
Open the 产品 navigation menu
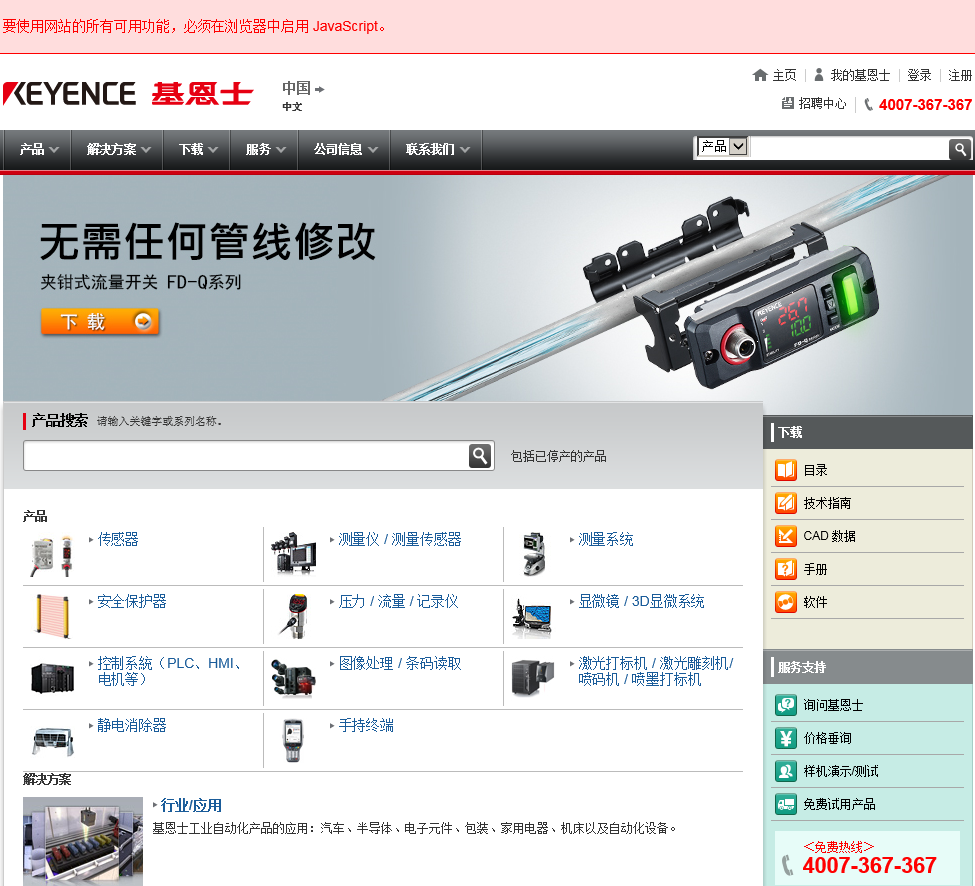(38, 149)
